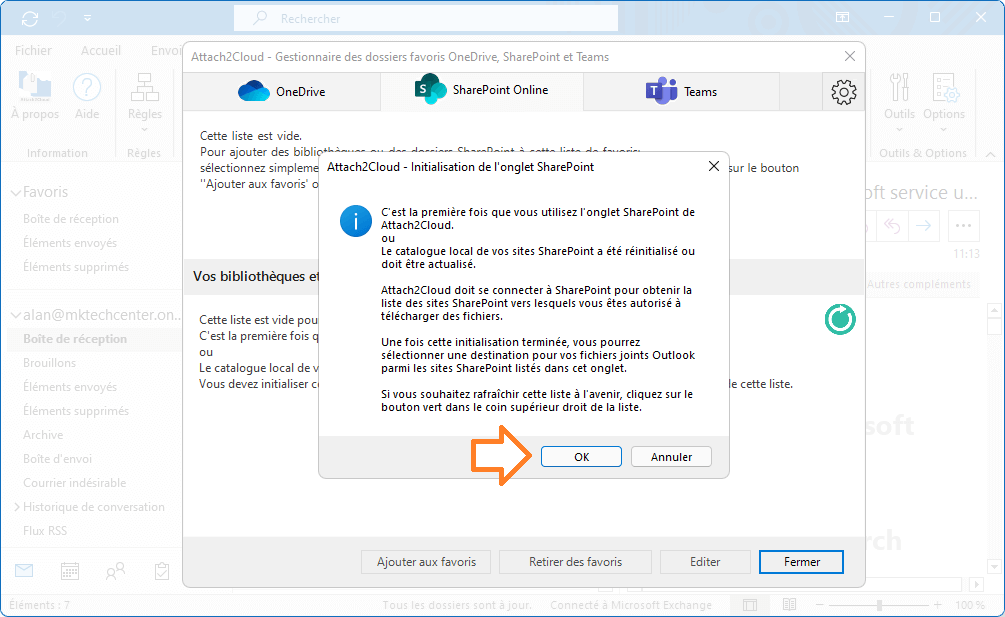Switch to the Accueil ribbon tab
Screen dimensions: 1005x617
(100, 49)
